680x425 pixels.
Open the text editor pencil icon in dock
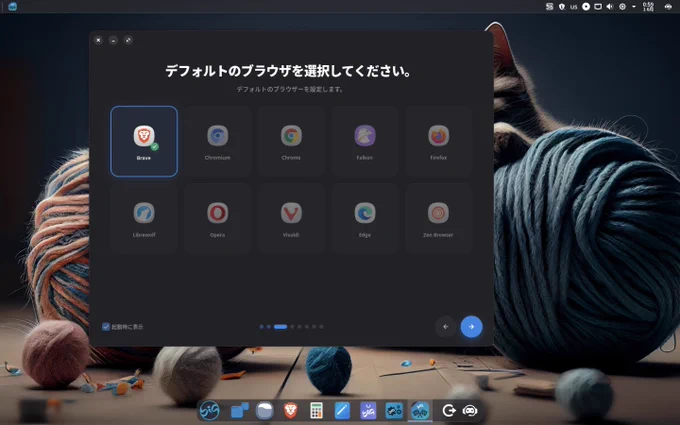click(342, 410)
